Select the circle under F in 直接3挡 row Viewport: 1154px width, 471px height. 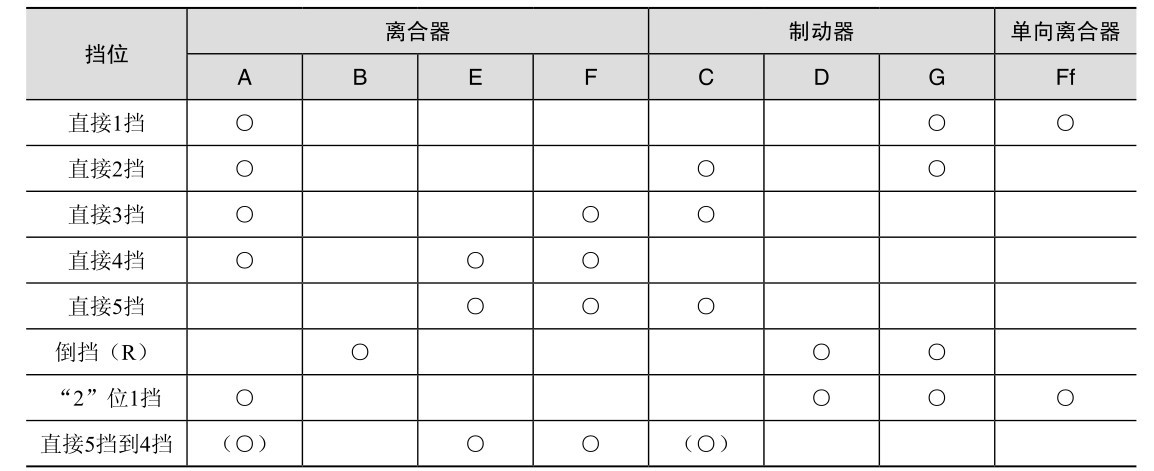(590, 215)
